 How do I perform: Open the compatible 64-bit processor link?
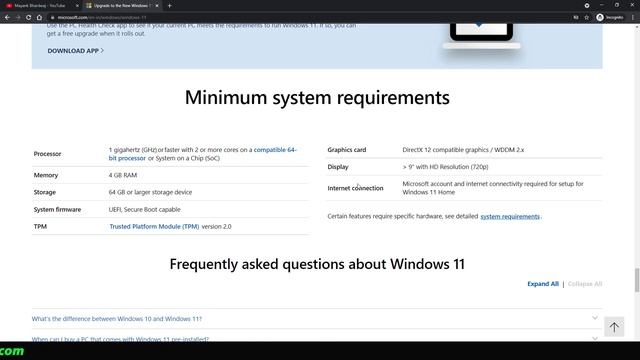[x=202, y=154]
